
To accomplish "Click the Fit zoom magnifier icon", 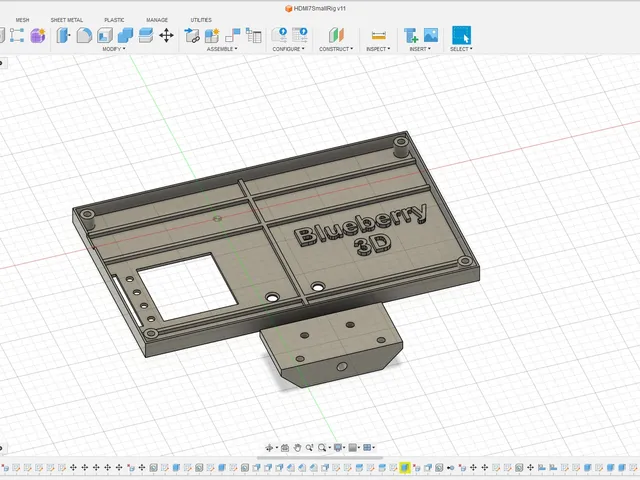I will point(322,448).
